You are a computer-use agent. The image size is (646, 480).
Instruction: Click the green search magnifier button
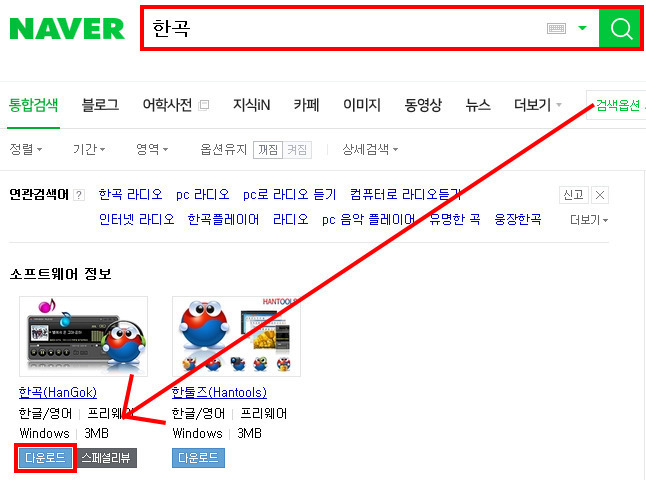620,28
